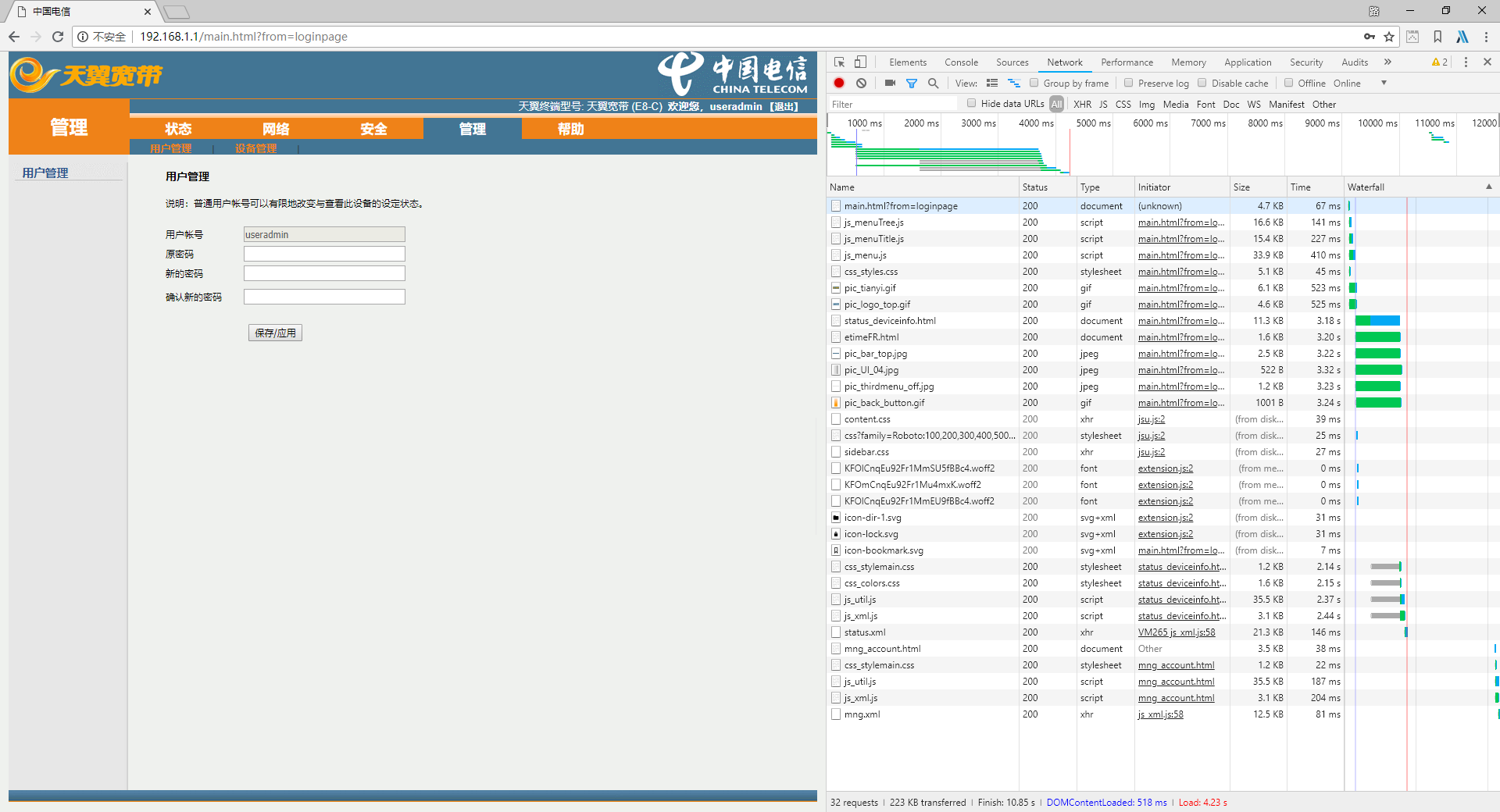Viewport: 1500px width, 812px height.
Task: Select the inspect element picker tool
Action: 840,62
